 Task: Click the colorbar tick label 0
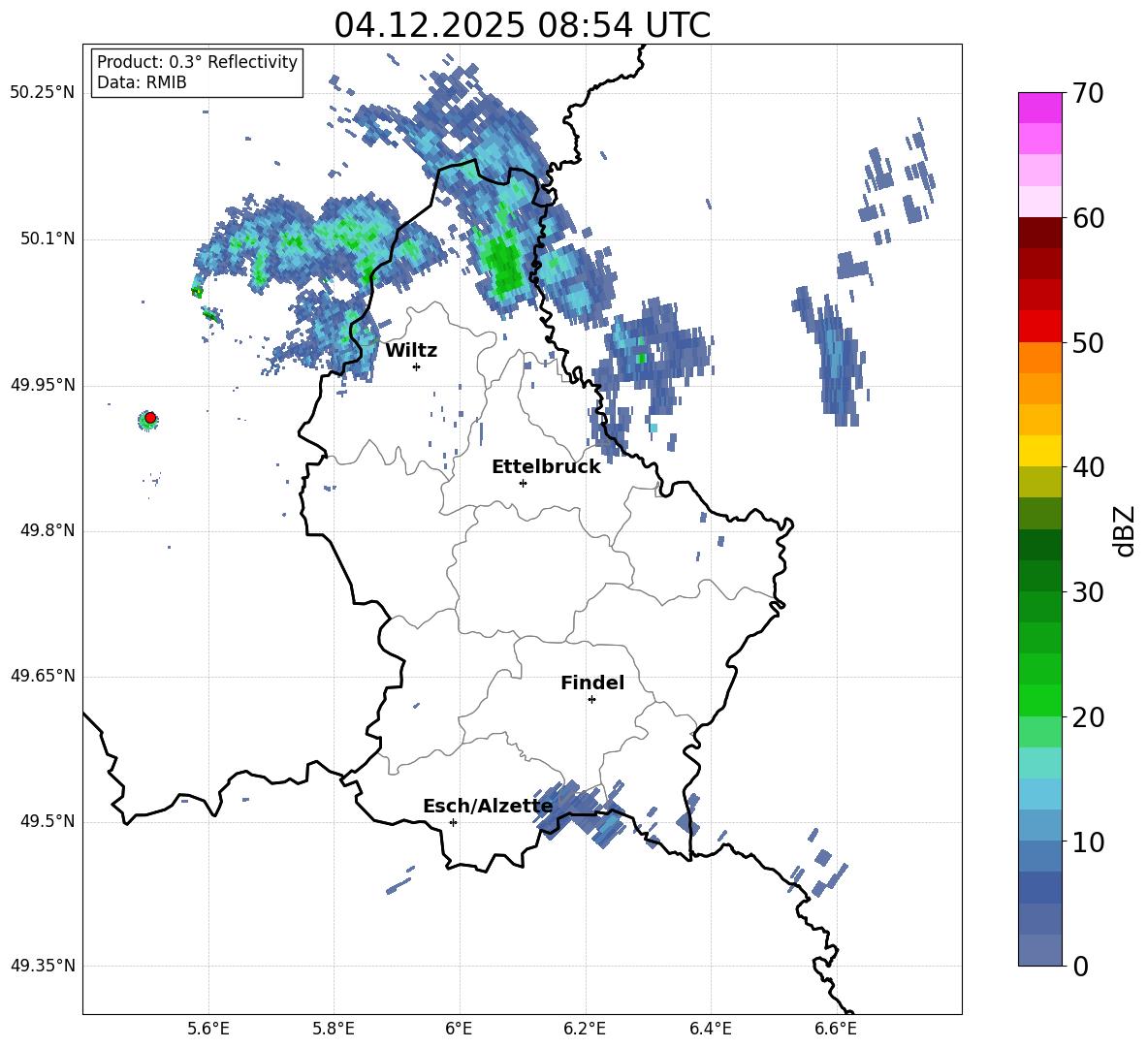(1080, 967)
